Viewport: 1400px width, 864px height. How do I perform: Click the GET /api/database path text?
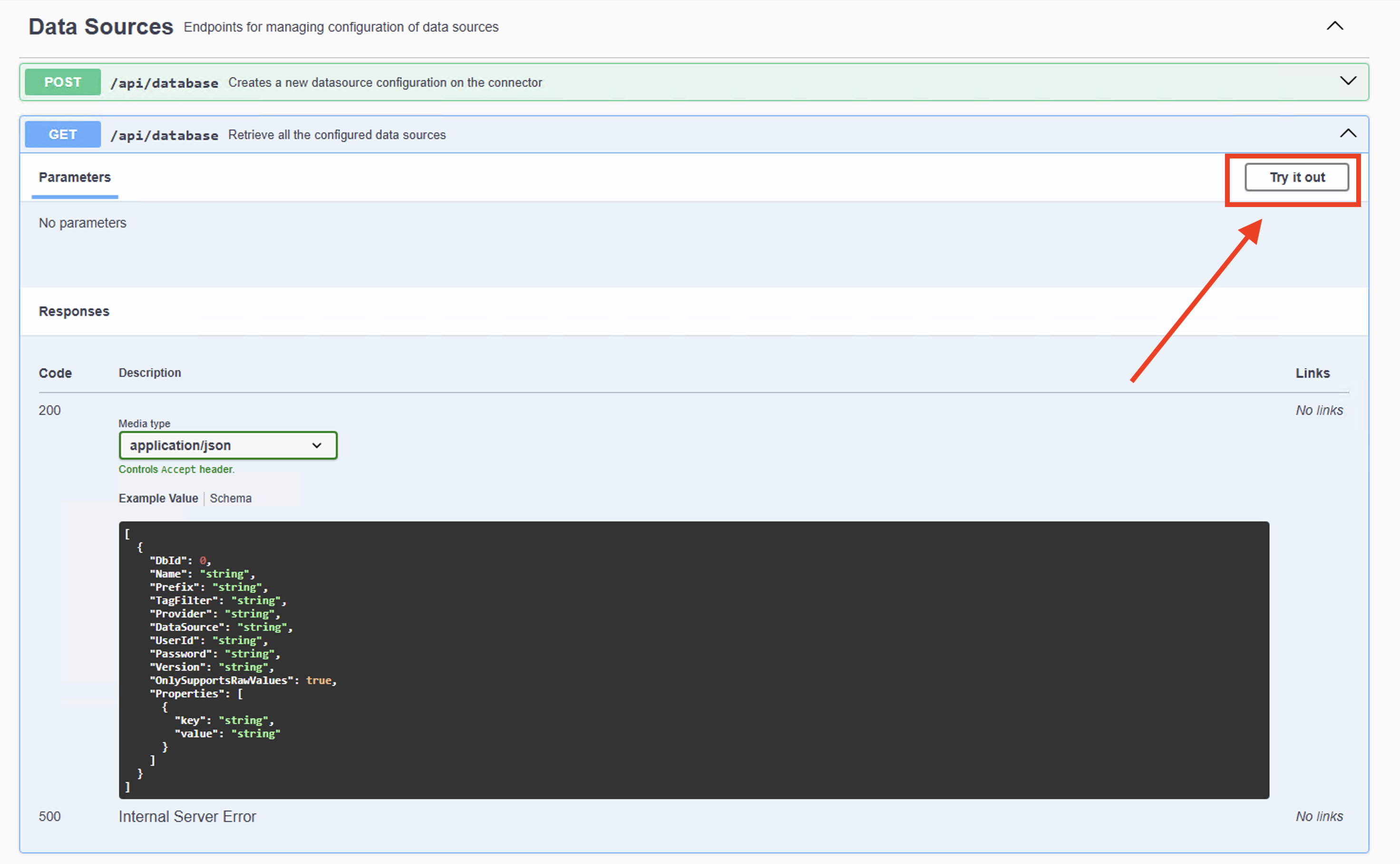(x=164, y=136)
